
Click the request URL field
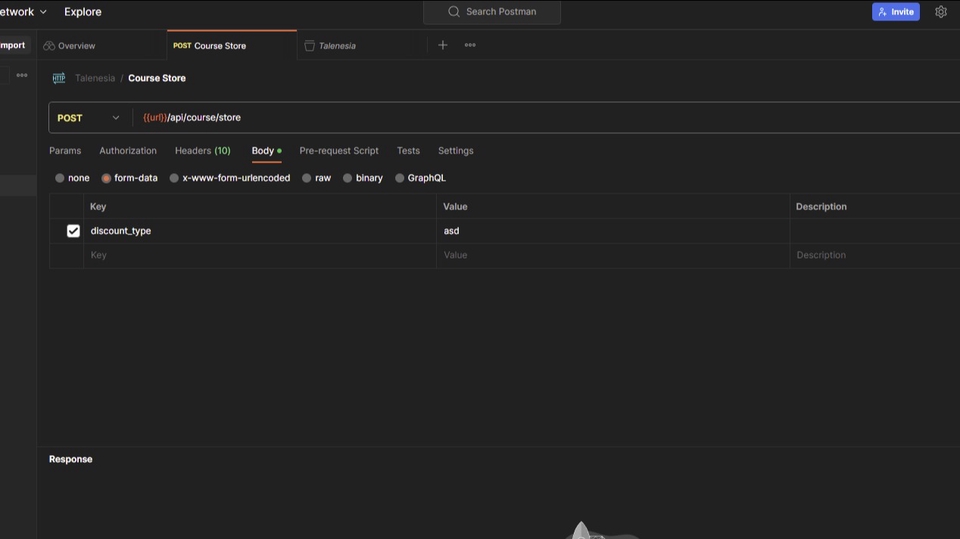547,118
